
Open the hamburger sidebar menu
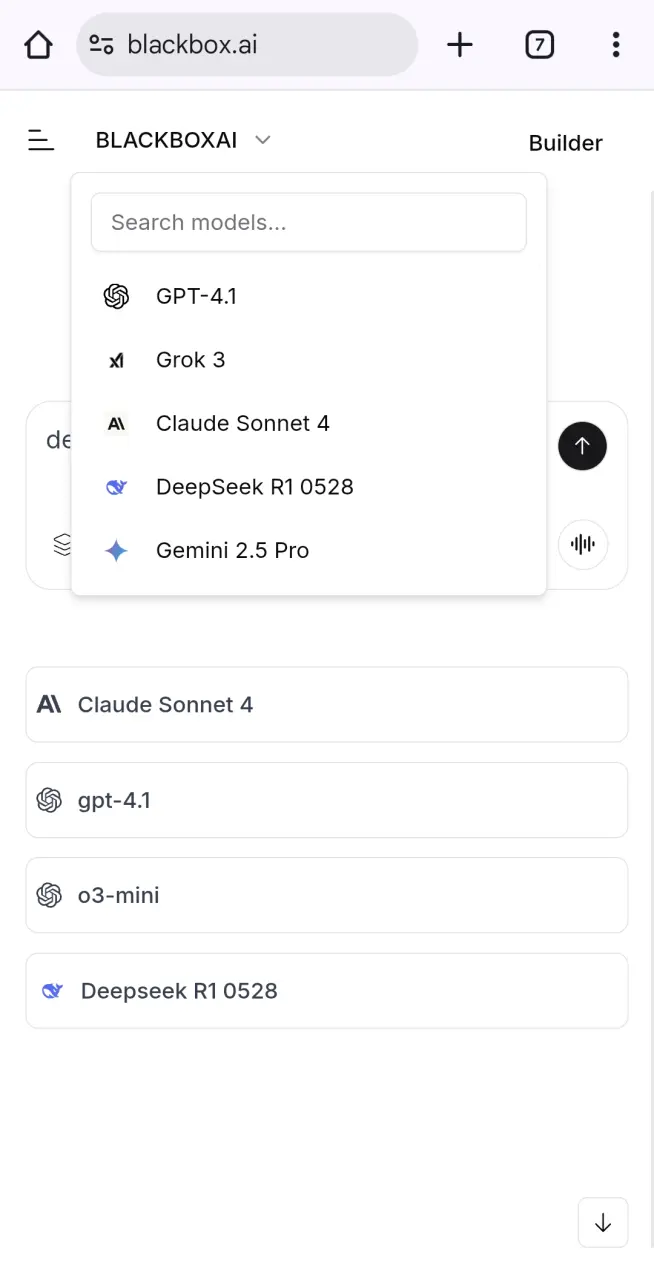click(41, 141)
